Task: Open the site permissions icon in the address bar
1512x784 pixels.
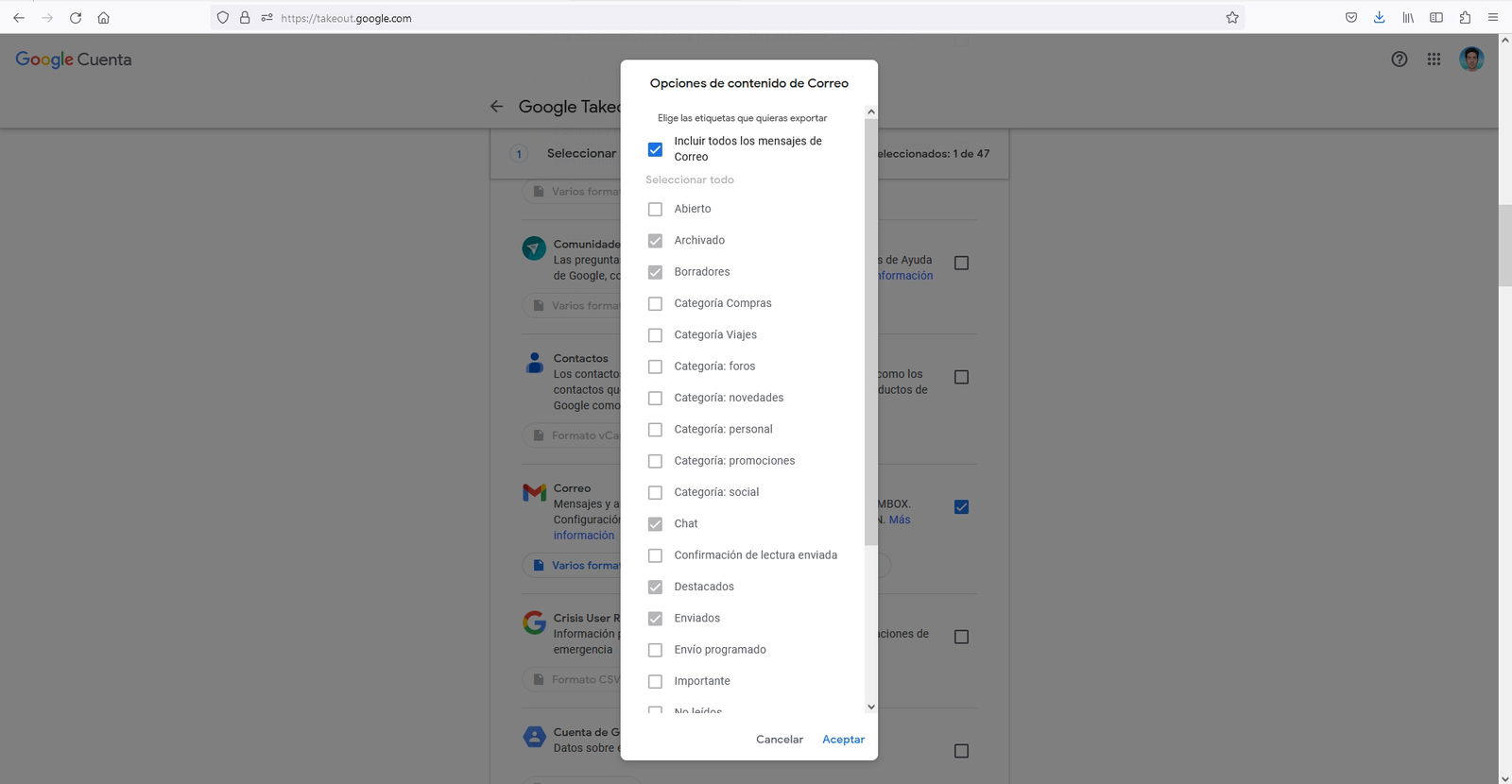Action: pos(266,17)
